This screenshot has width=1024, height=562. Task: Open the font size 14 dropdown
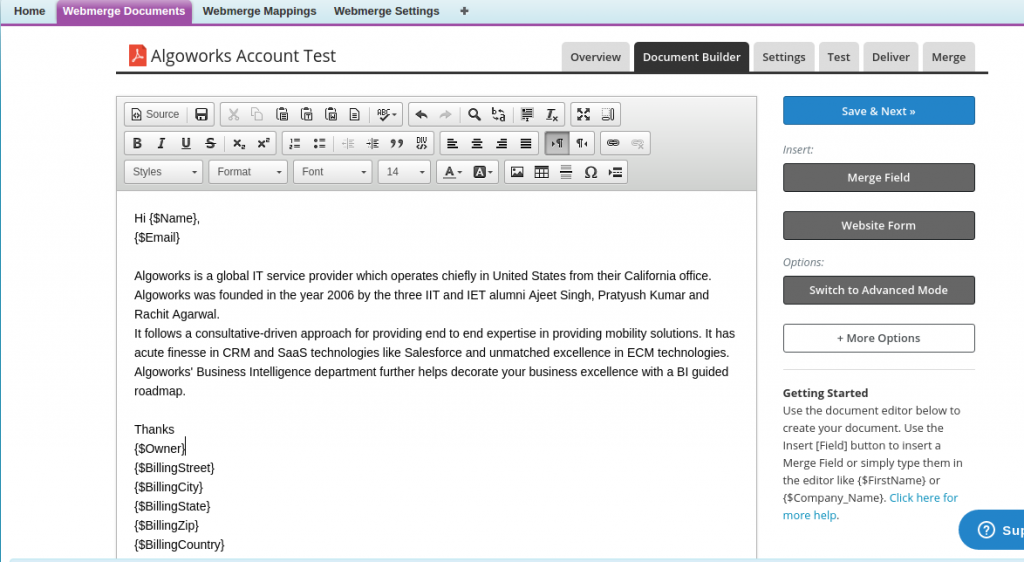pos(404,172)
